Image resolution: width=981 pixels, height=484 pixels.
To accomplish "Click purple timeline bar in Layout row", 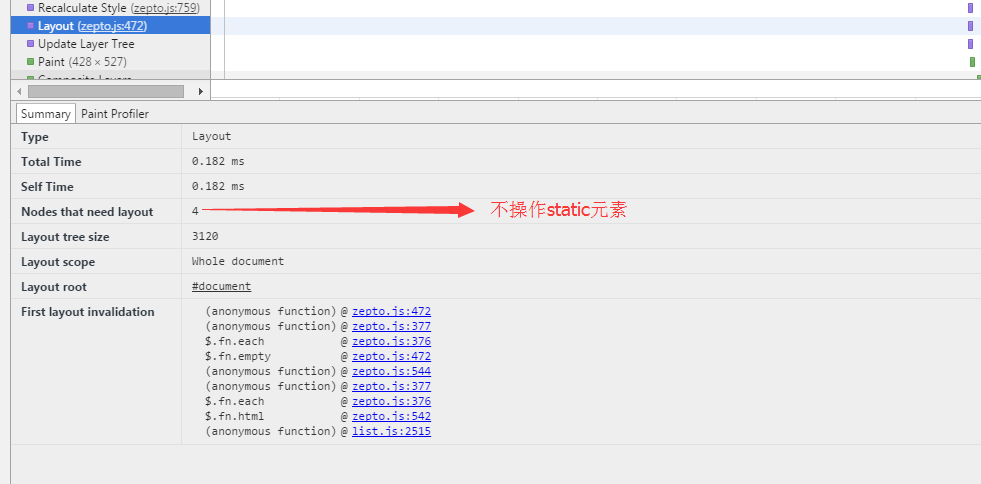I will point(970,26).
